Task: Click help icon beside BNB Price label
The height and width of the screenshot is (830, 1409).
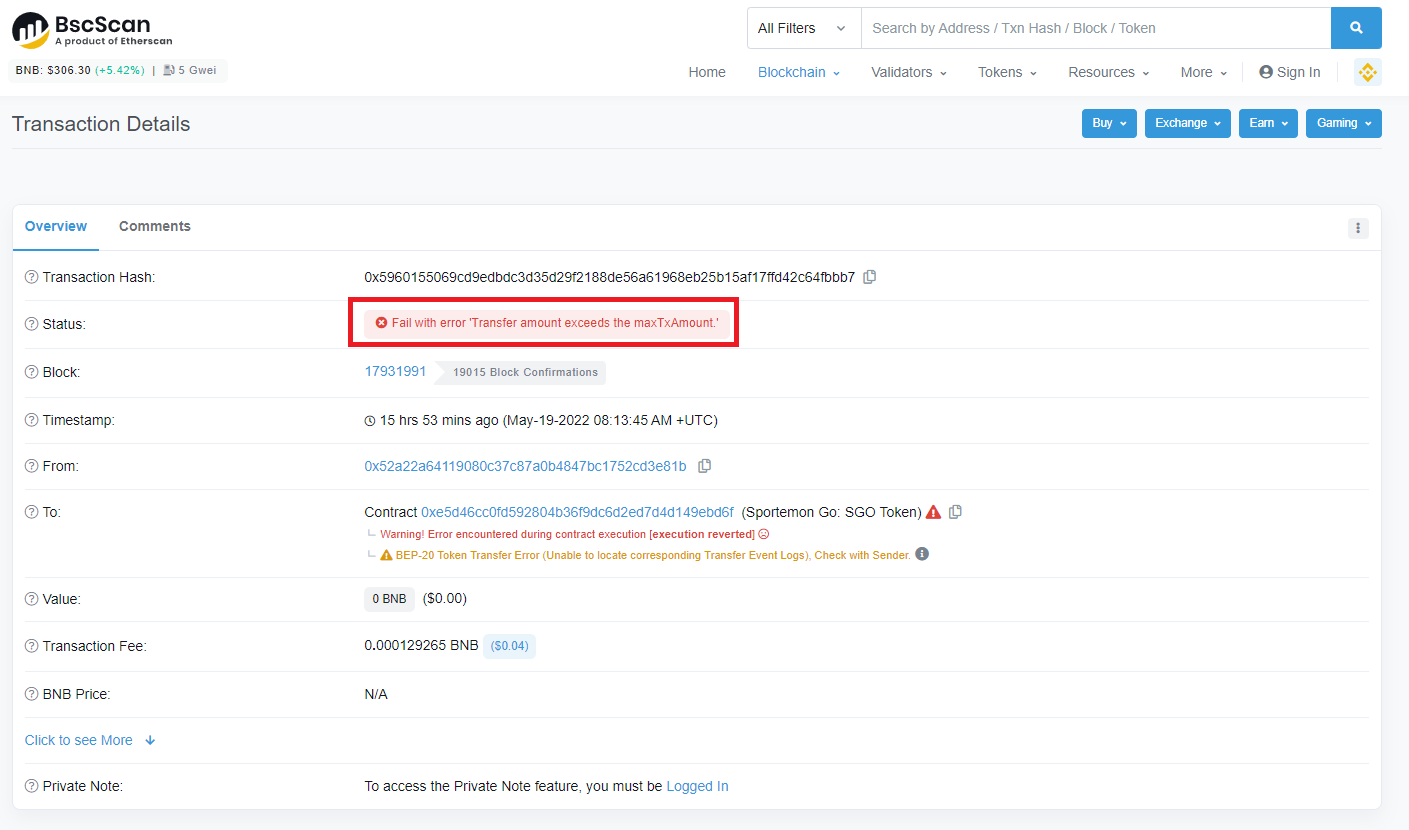Action: coord(31,694)
